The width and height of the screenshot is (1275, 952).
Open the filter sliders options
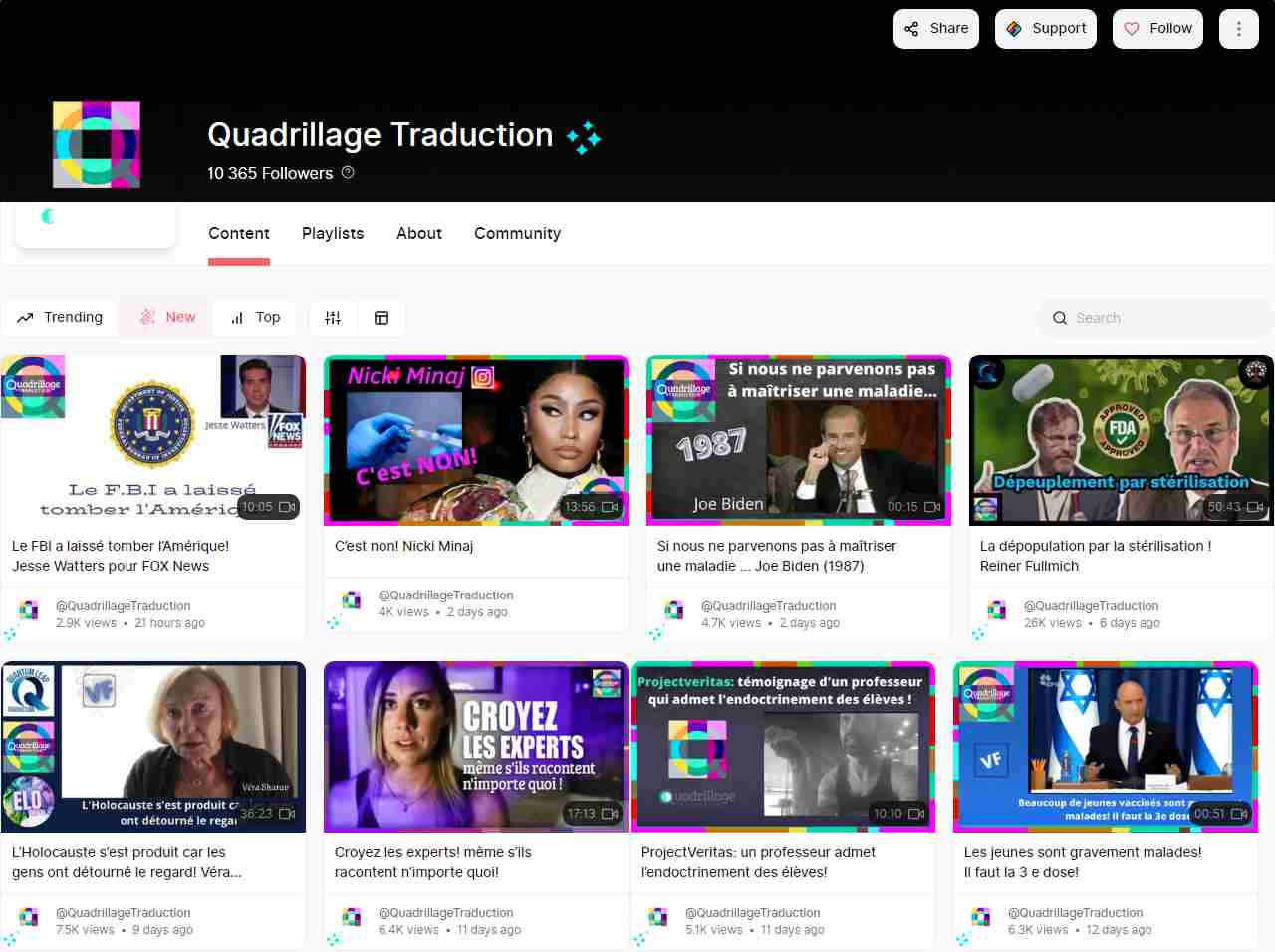[333, 318]
